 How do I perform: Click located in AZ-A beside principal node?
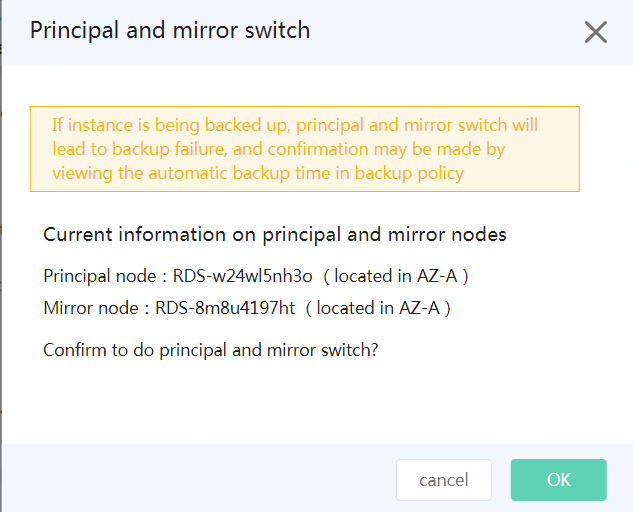[x=396, y=276]
